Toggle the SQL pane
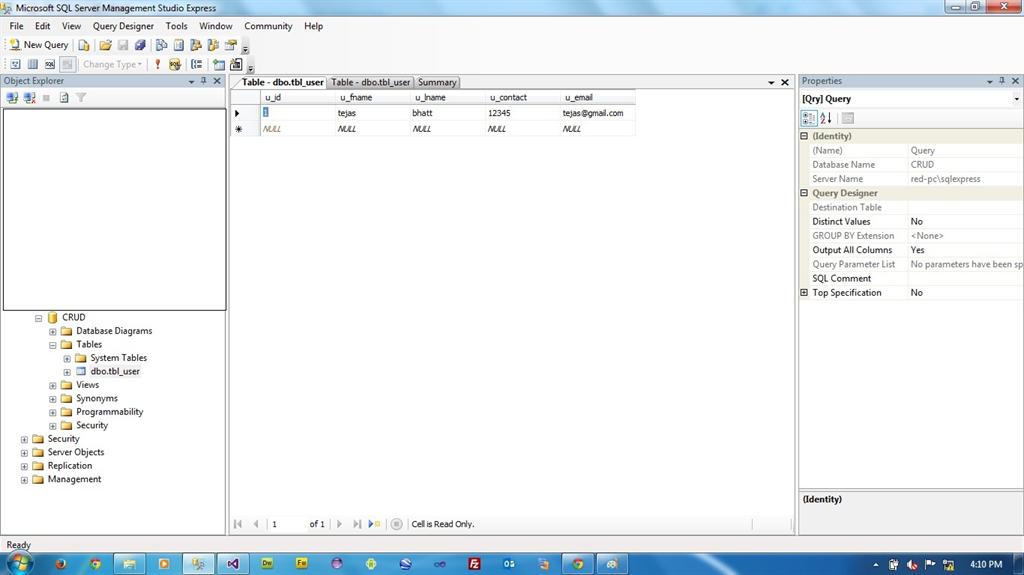The height and width of the screenshot is (575, 1024). (x=50, y=64)
